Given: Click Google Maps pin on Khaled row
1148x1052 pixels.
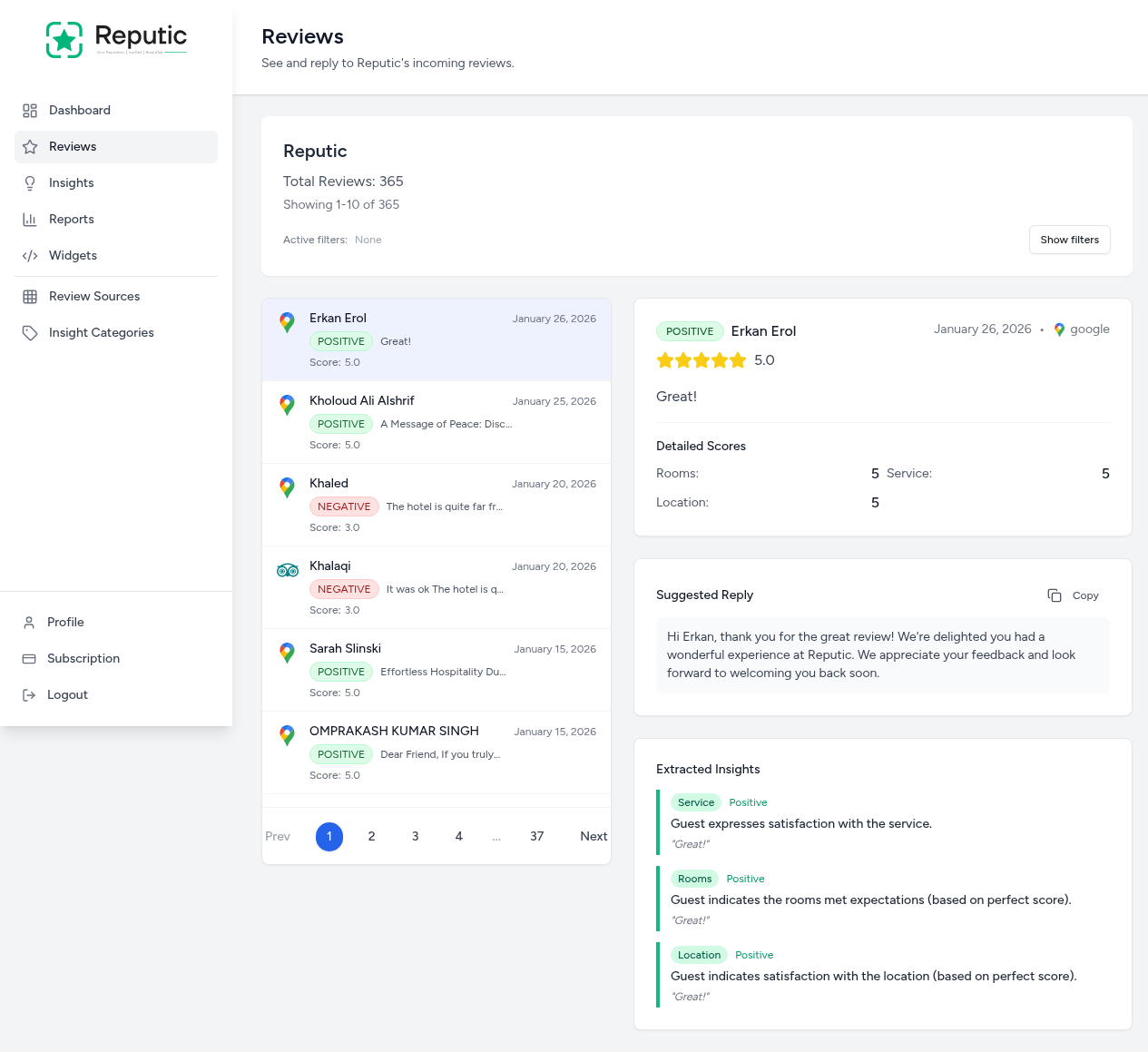Looking at the screenshot, I should [287, 487].
